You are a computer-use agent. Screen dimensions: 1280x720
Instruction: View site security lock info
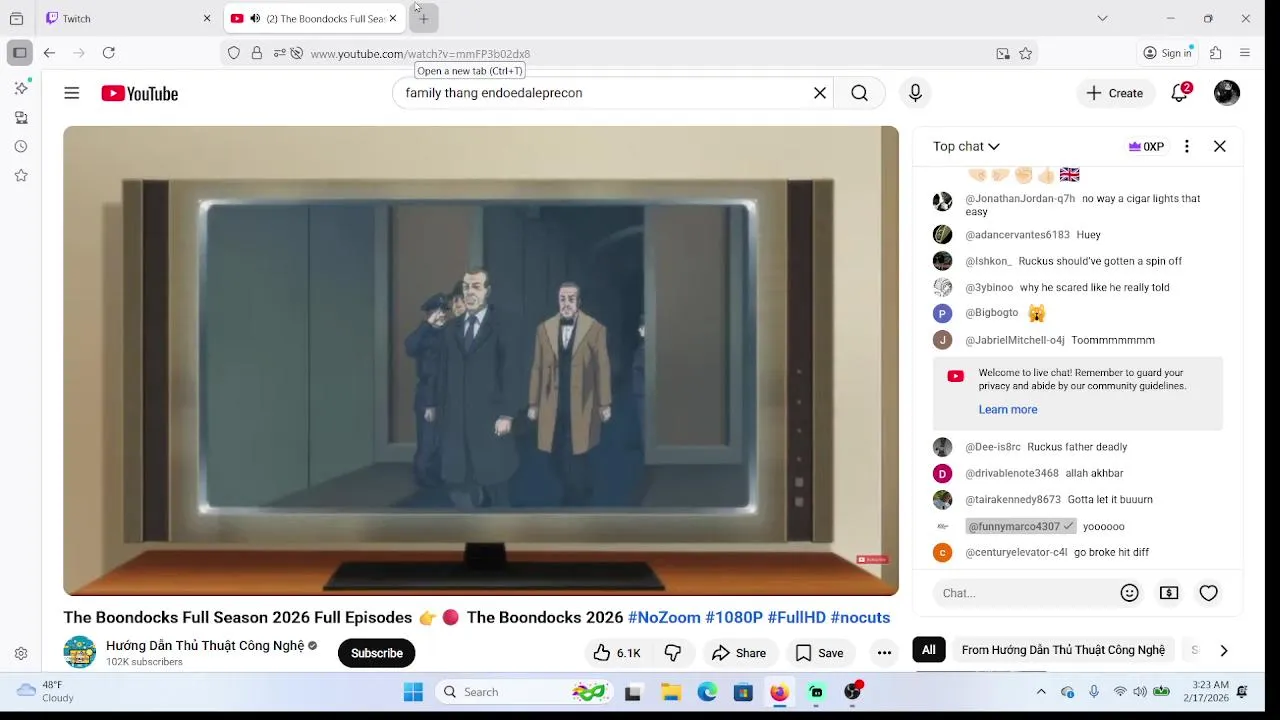(x=257, y=54)
